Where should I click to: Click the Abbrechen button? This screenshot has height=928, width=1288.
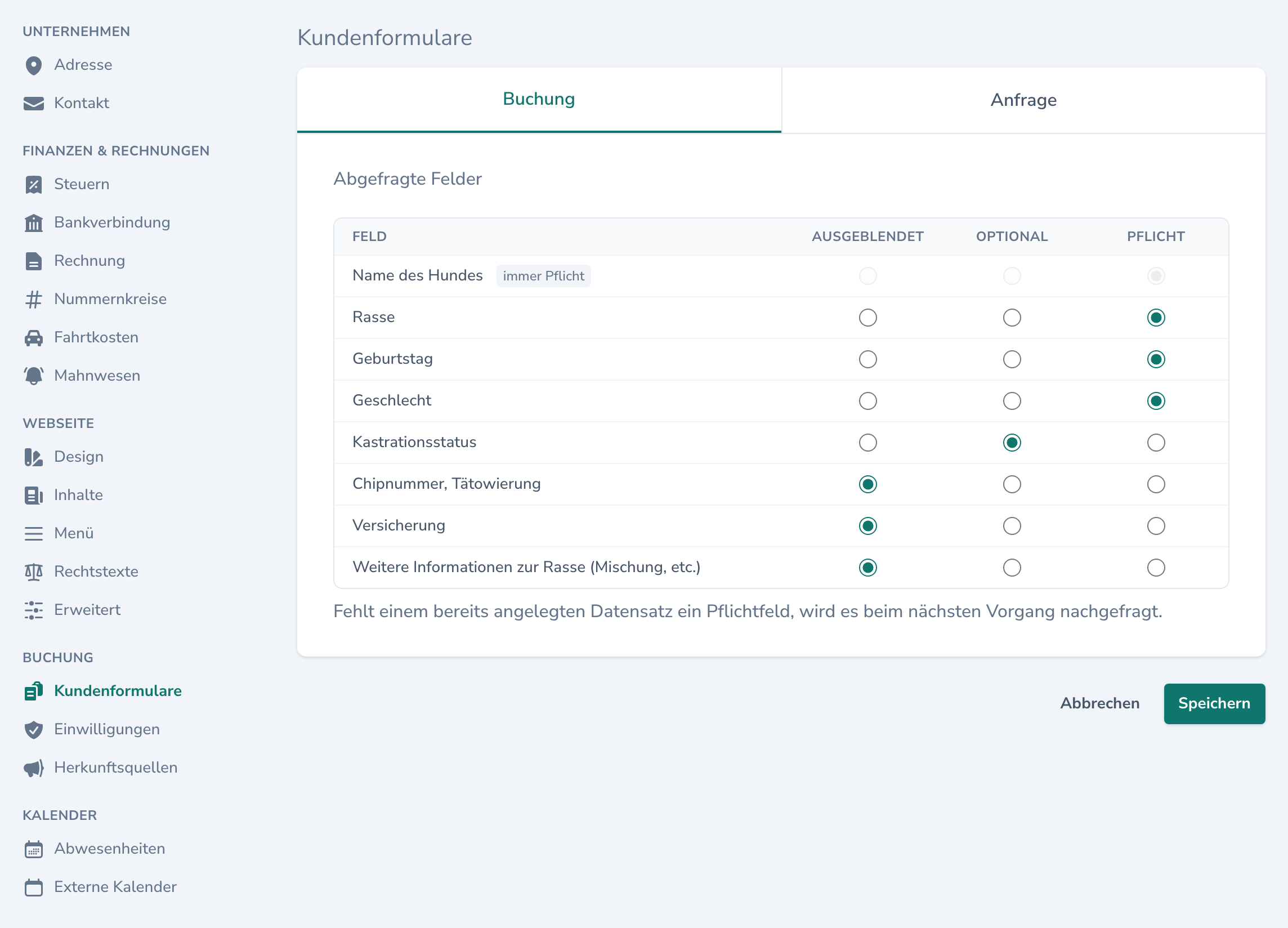click(x=1099, y=703)
